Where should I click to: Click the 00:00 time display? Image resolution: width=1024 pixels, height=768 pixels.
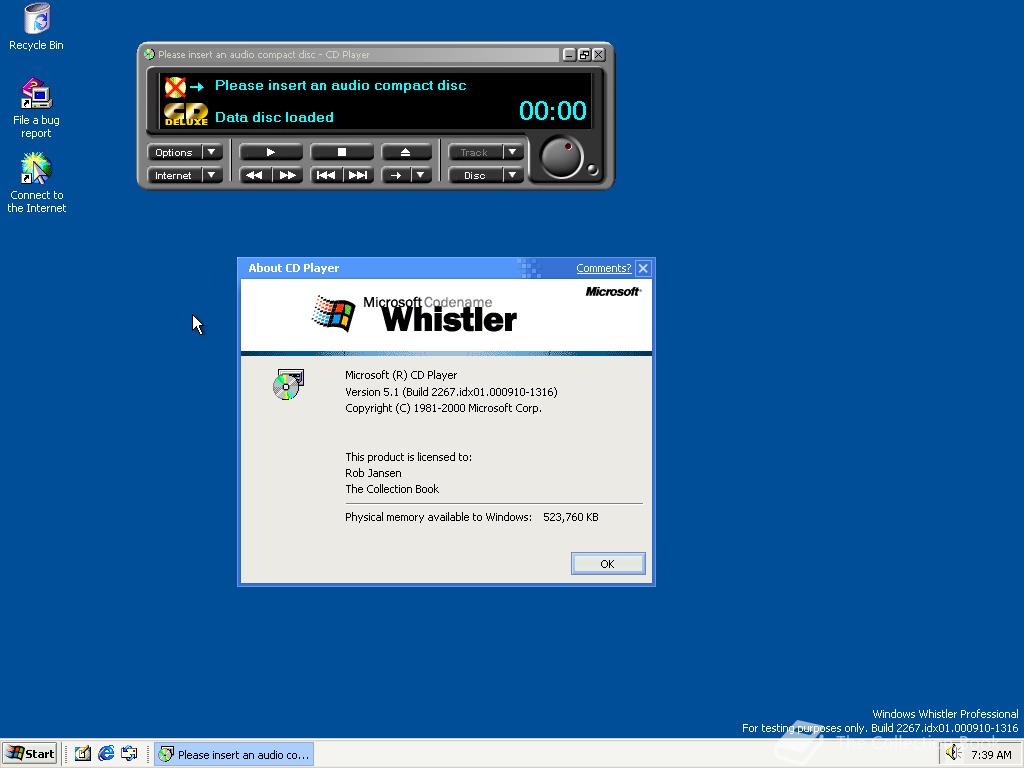pyautogui.click(x=552, y=111)
